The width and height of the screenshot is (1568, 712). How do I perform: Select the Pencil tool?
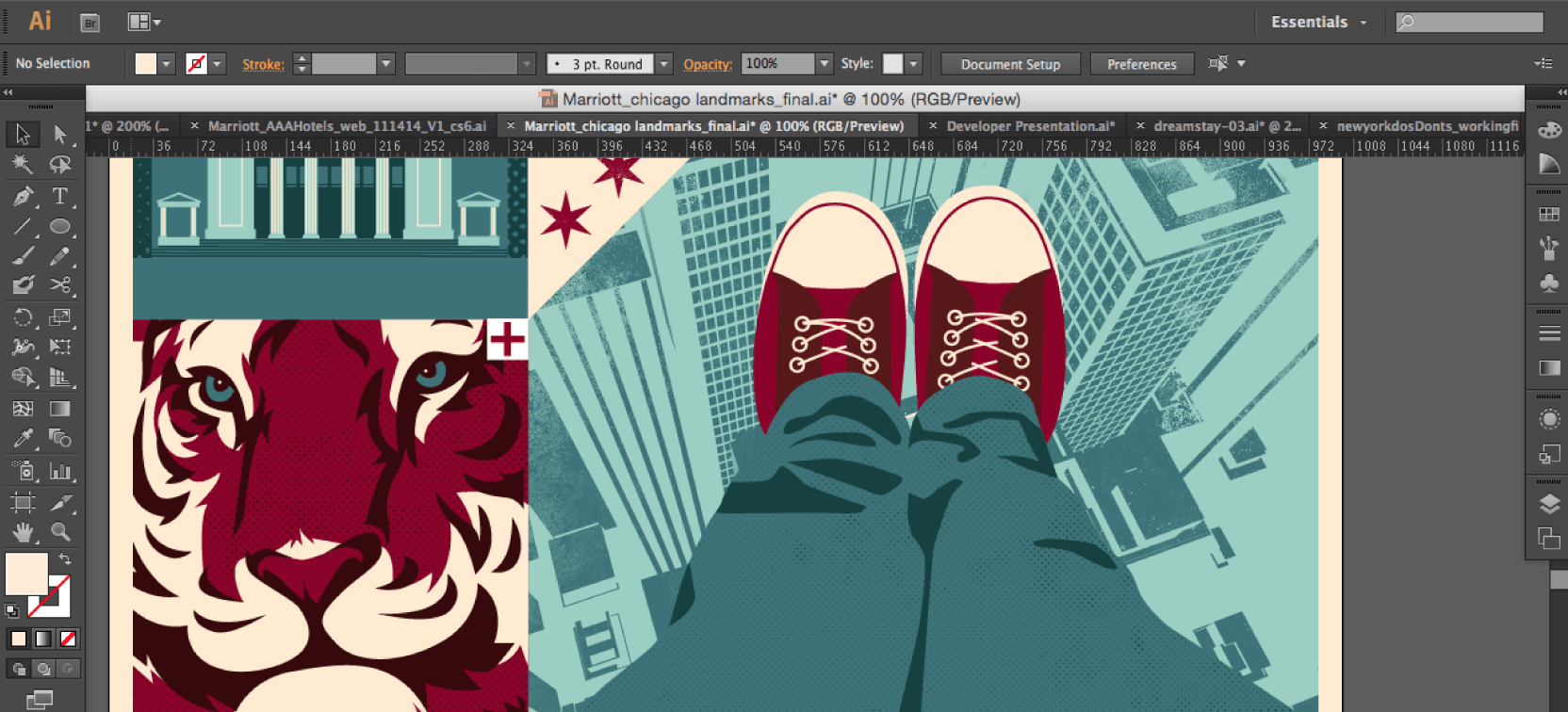tap(60, 255)
